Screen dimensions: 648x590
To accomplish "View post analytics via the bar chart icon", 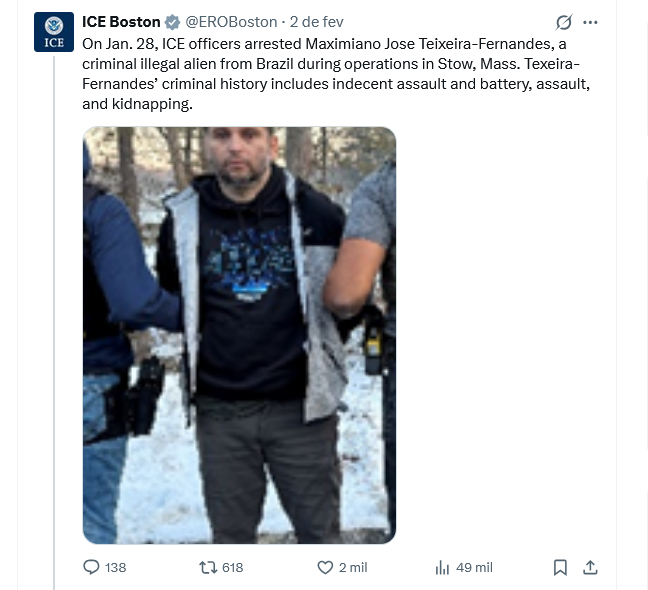I will pyautogui.click(x=442, y=567).
